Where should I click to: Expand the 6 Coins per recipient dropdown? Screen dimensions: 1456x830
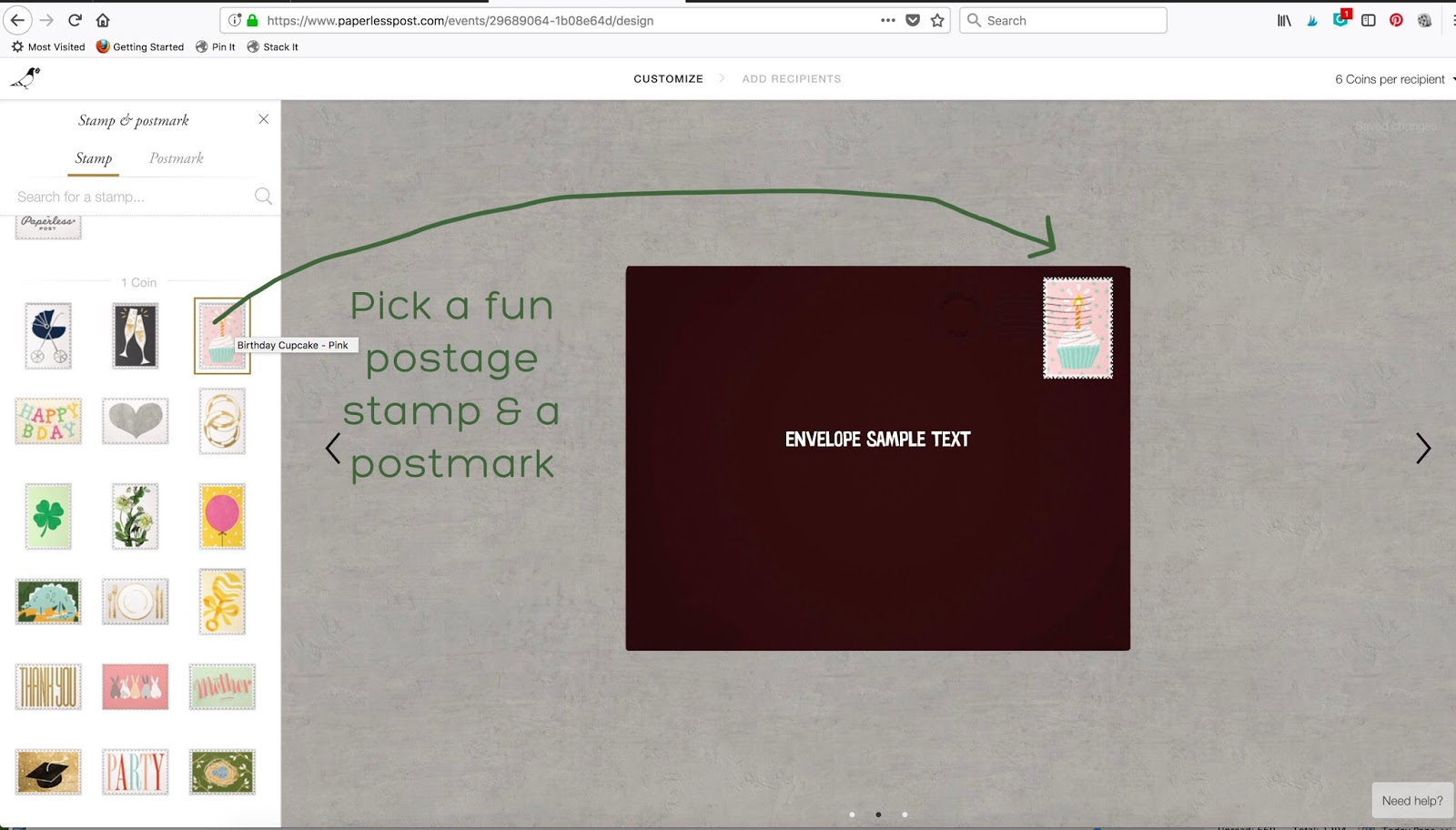coord(1391,79)
